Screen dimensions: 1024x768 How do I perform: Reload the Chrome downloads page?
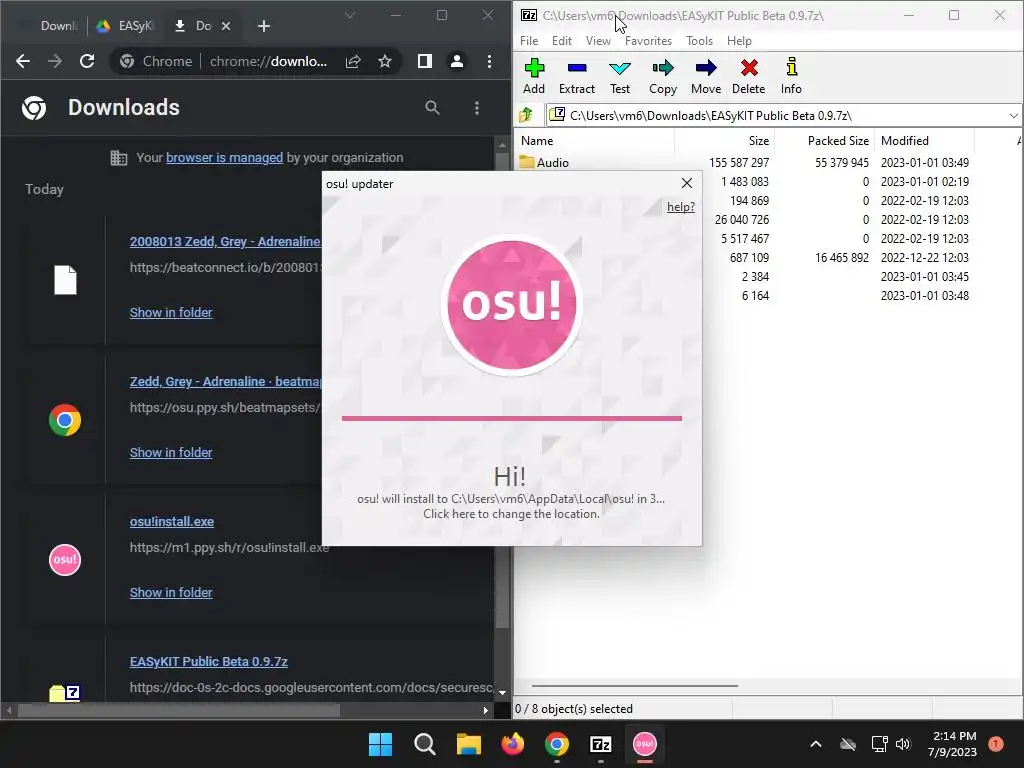click(87, 61)
